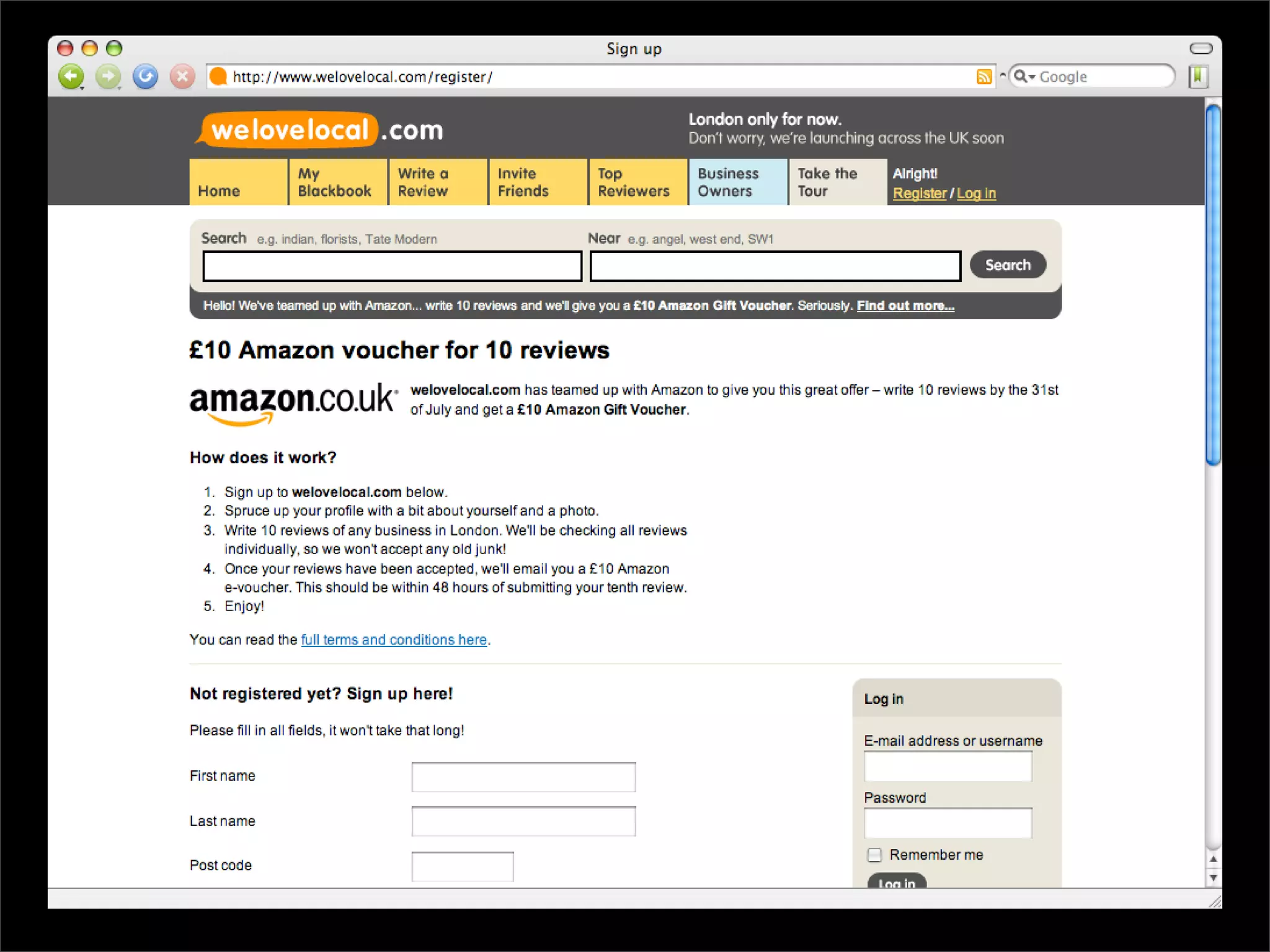Click the Reload page icon
The height and width of the screenshot is (952, 1270).
146,77
